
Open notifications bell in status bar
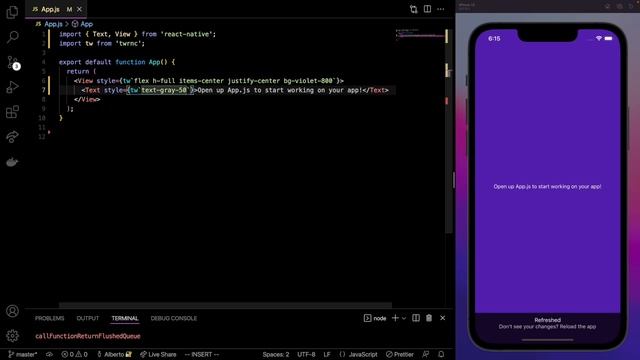(x=441, y=354)
